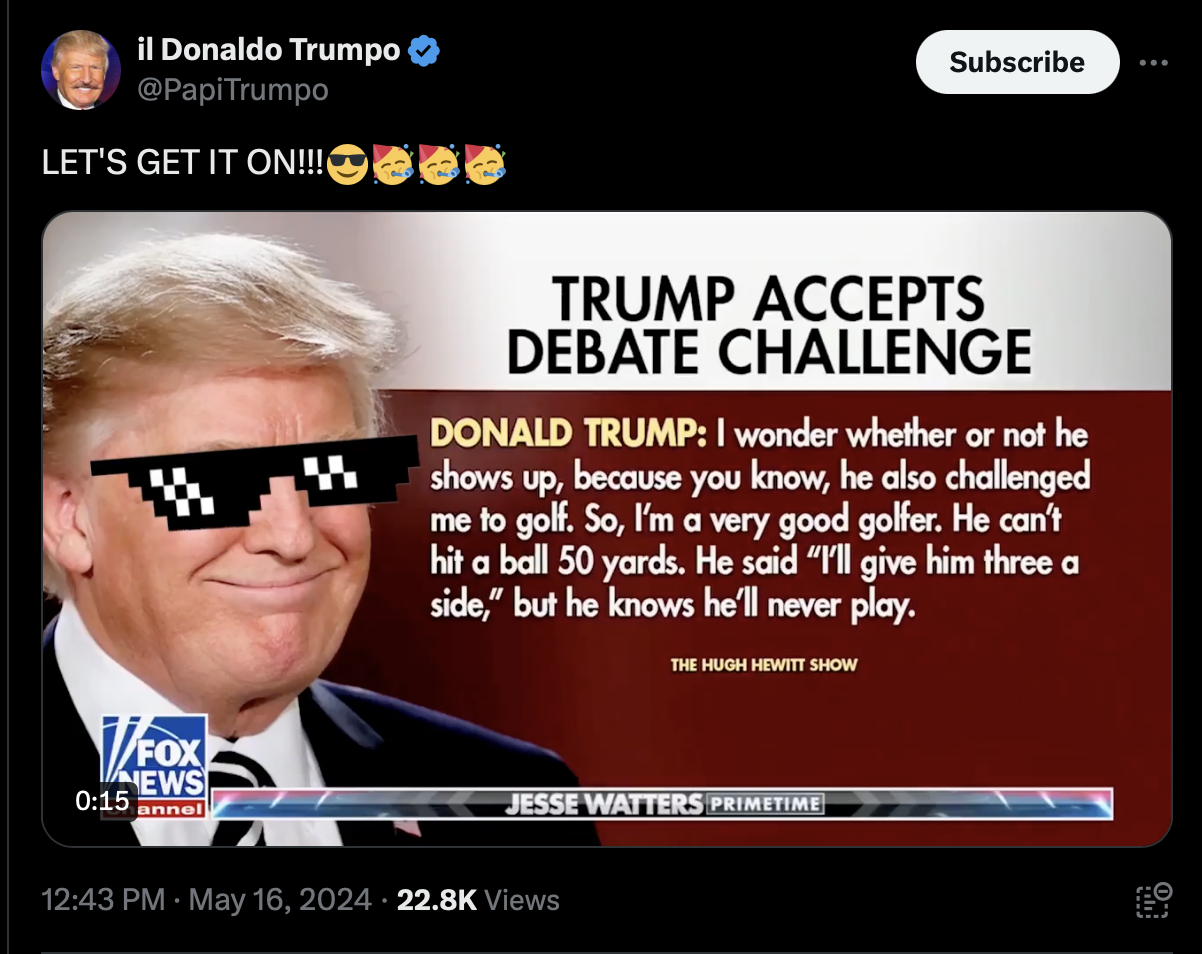Subscribe to @PapiTrumpo with Subscribe button
Image resolution: width=1202 pixels, height=954 pixels.
1017,62
